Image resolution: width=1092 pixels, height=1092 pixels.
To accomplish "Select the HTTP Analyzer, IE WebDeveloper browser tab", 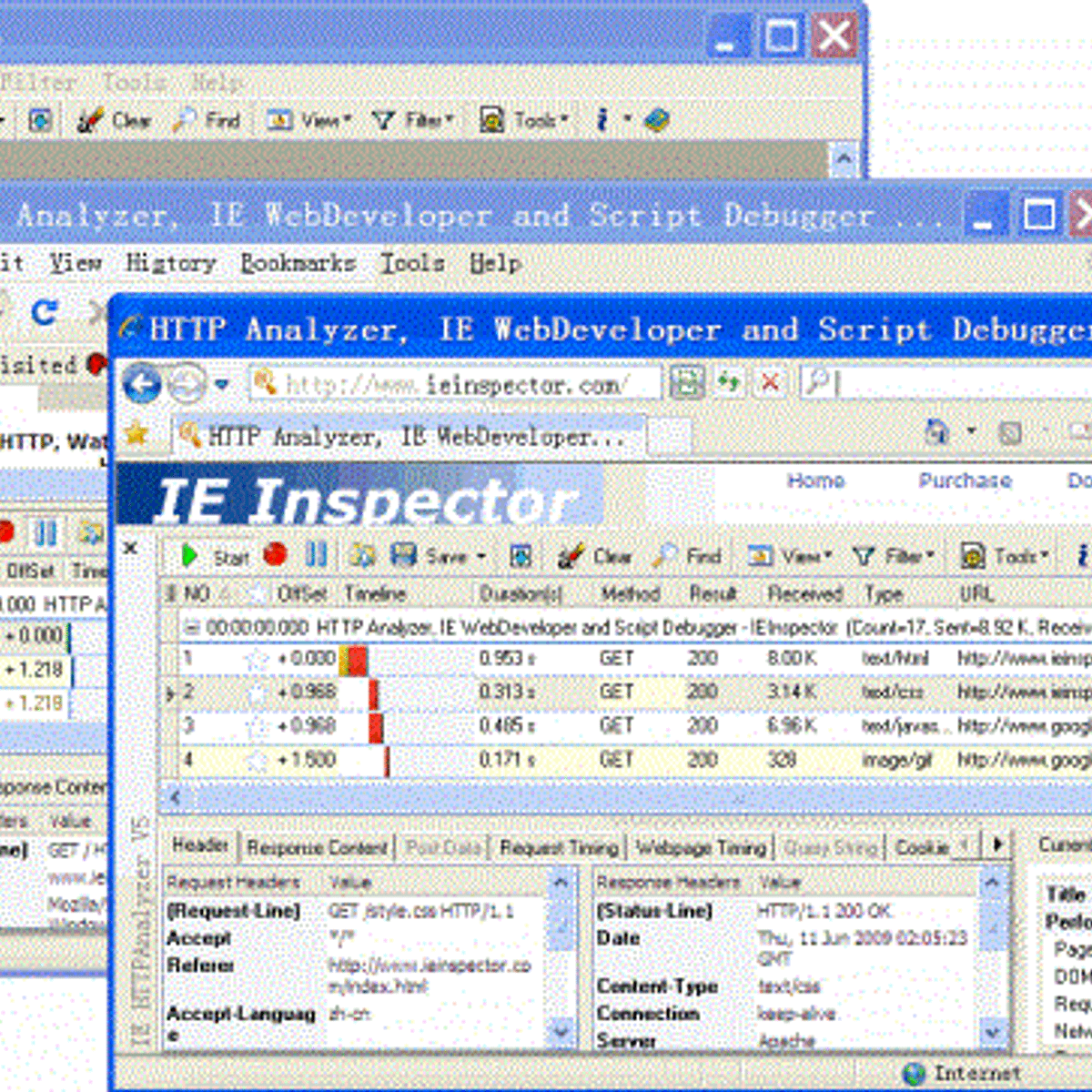I will (x=409, y=437).
